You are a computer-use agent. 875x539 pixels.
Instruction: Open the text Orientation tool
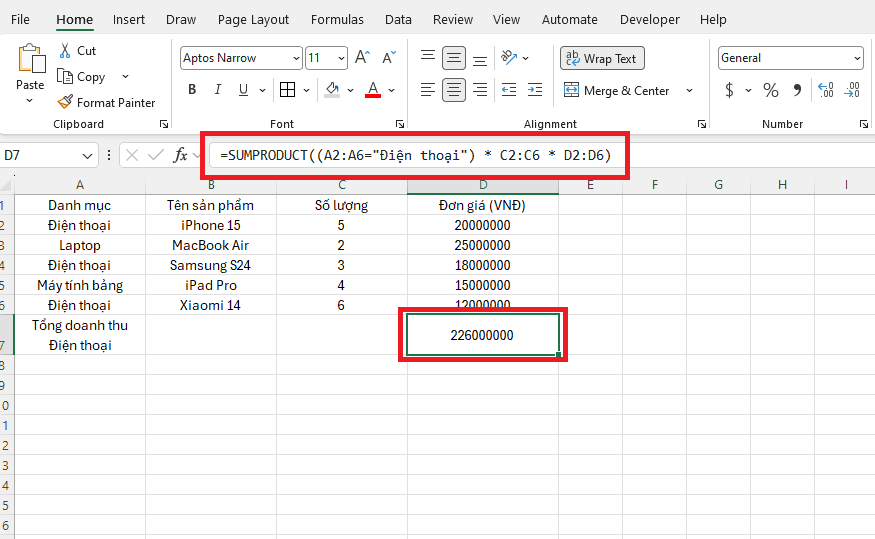509,57
